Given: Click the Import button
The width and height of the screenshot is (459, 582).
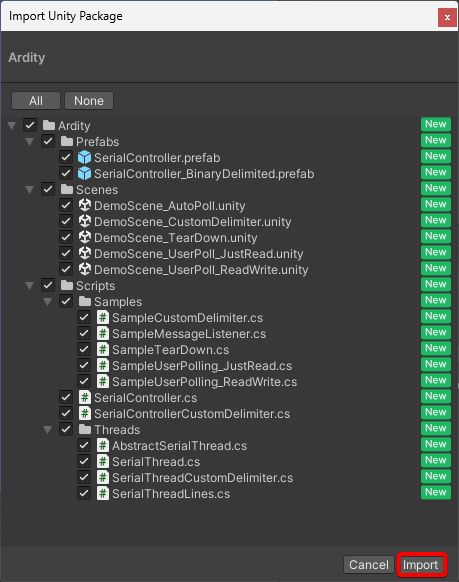Looking at the screenshot, I should point(421,565).
